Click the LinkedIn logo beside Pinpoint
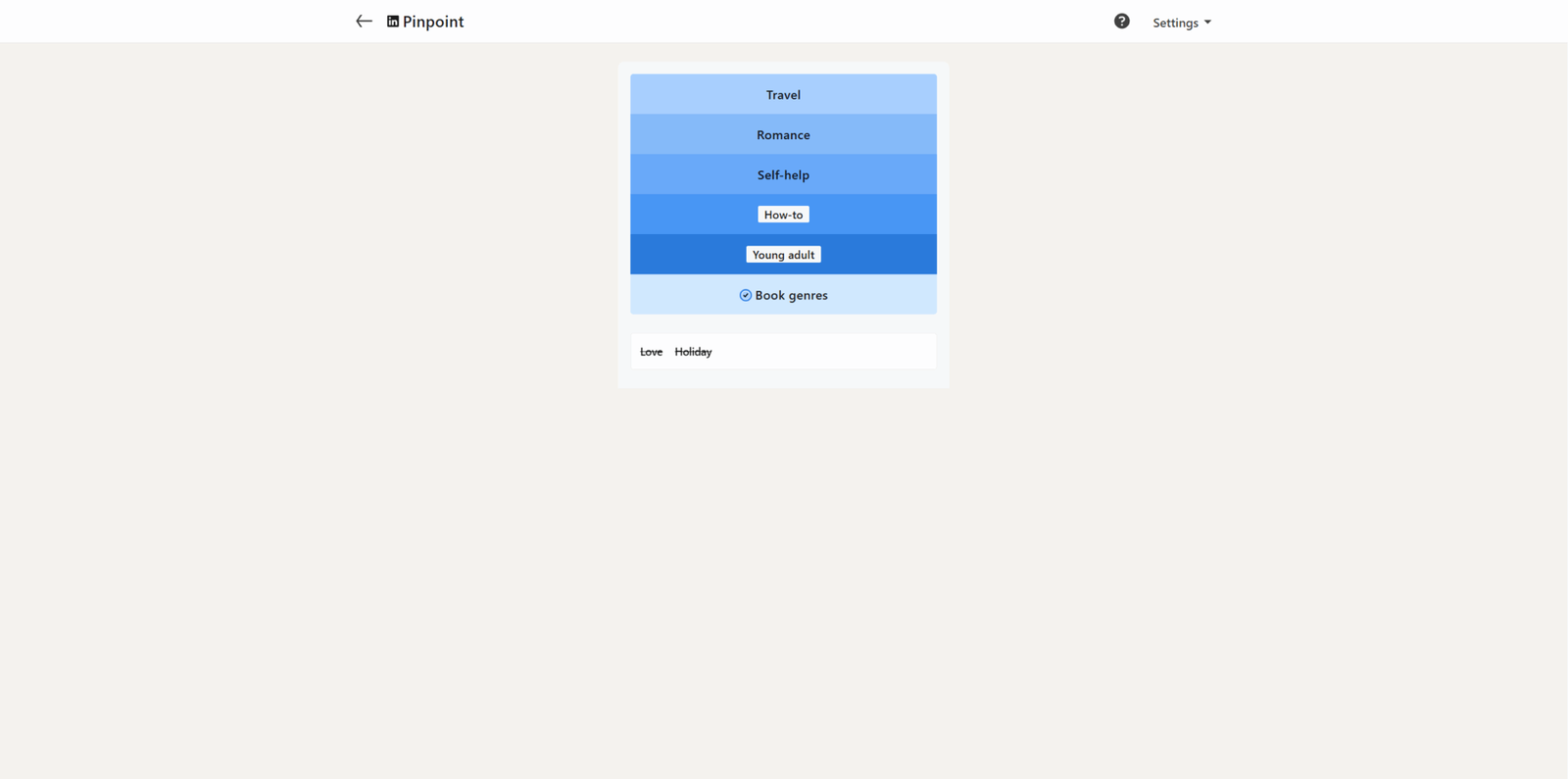The width and height of the screenshot is (1568, 779). 393,22
